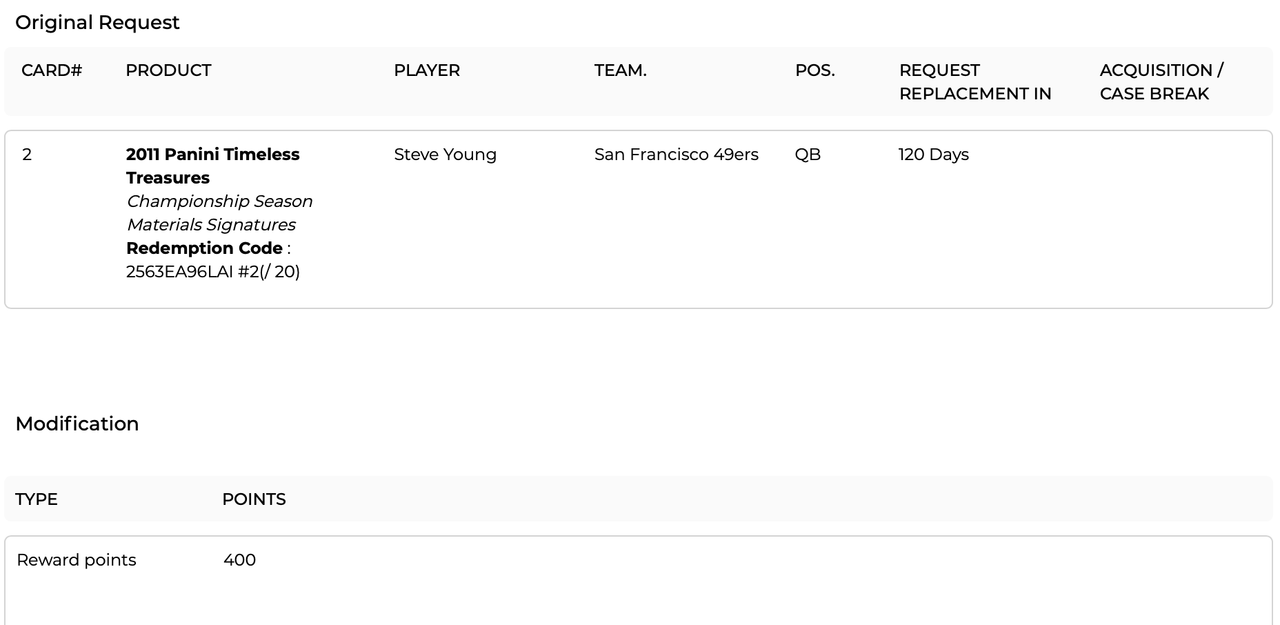Click the card number 2 cell
This screenshot has width=1280, height=625.
point(27,155)
